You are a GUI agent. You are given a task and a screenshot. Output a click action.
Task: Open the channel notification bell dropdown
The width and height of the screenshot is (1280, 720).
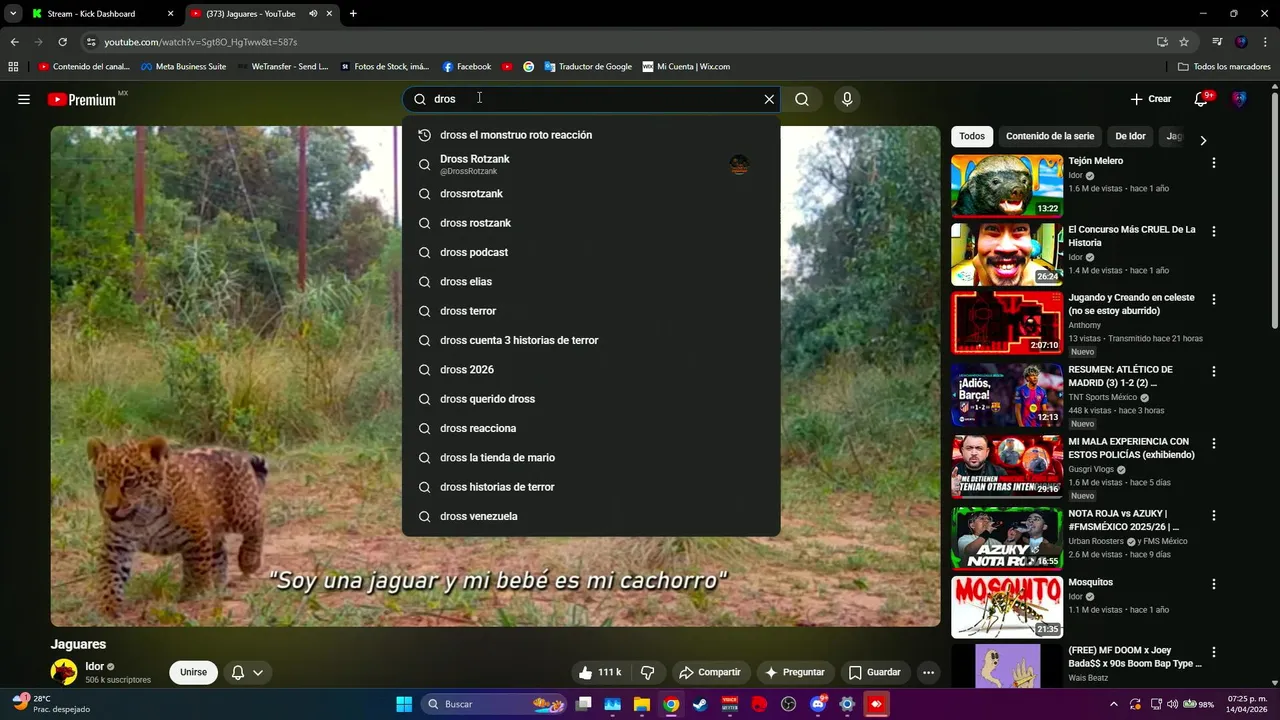tap(247, 673)
